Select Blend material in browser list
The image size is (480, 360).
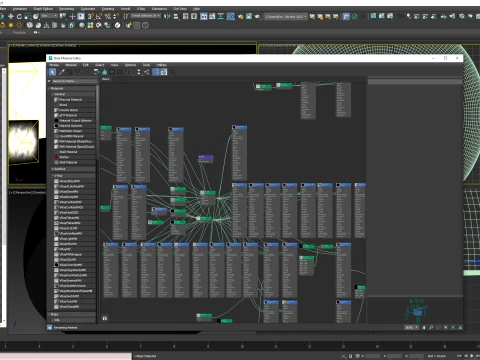coord(75,105)
